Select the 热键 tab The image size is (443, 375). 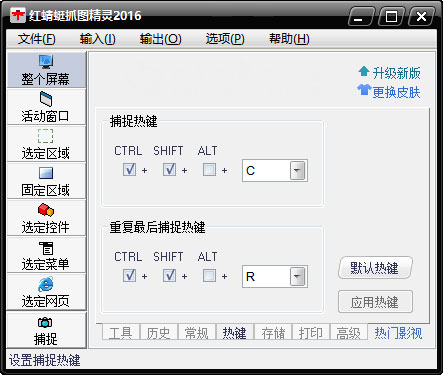pyautogui.click(x=235, y=332)
